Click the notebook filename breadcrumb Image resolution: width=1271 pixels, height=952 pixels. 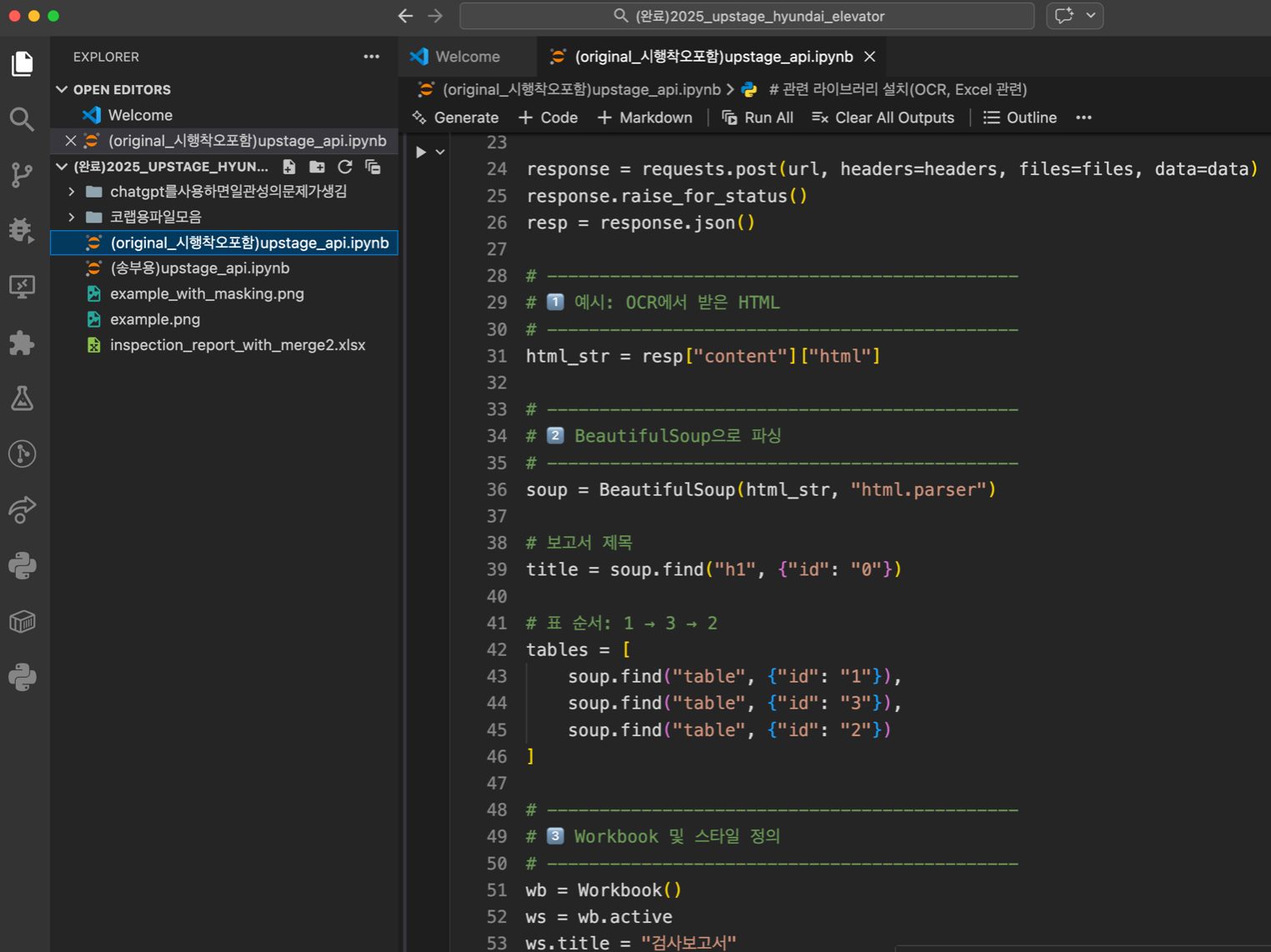point(581,89)
